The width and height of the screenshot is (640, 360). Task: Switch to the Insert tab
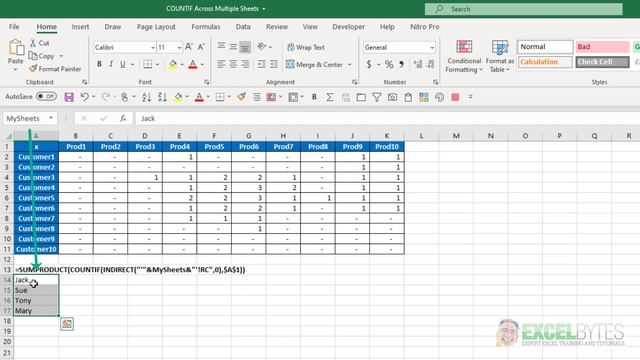pyautogui.click(x=80, y=27)
